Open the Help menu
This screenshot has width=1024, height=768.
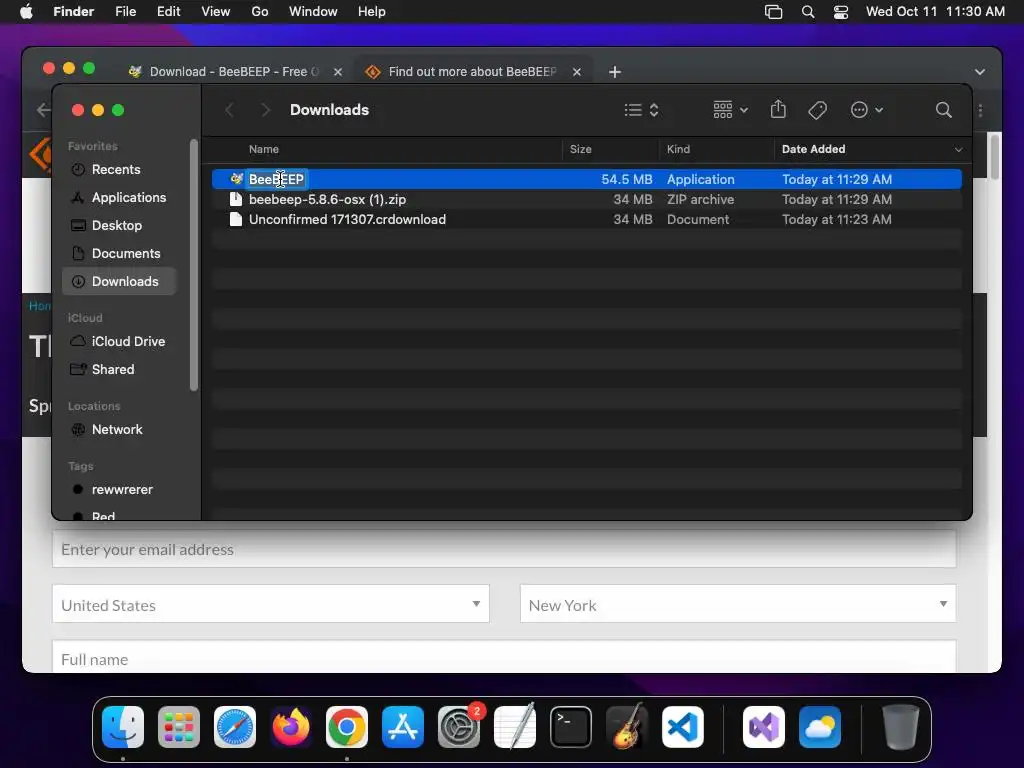tap(372, 12)
